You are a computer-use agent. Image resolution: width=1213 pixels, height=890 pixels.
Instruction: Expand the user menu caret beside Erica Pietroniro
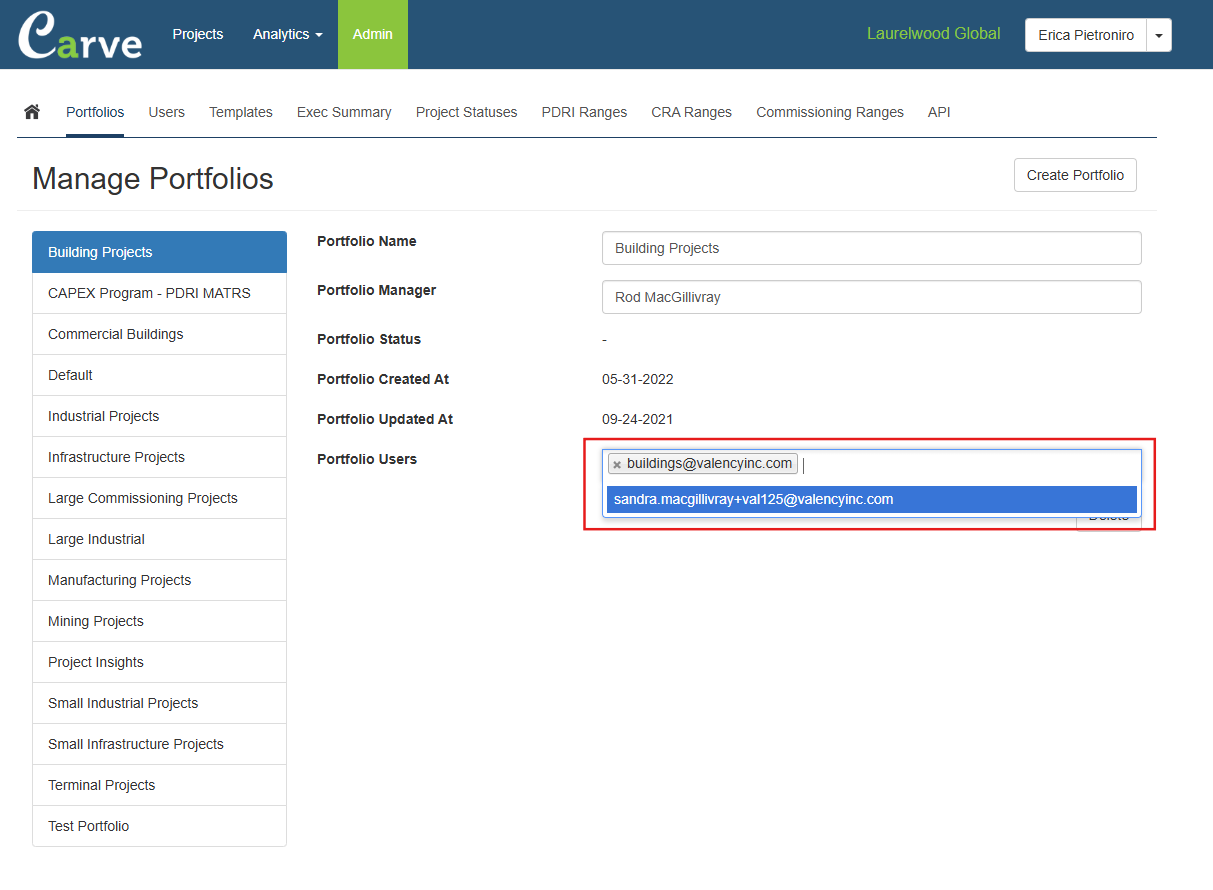click(x=1158, y=35)
